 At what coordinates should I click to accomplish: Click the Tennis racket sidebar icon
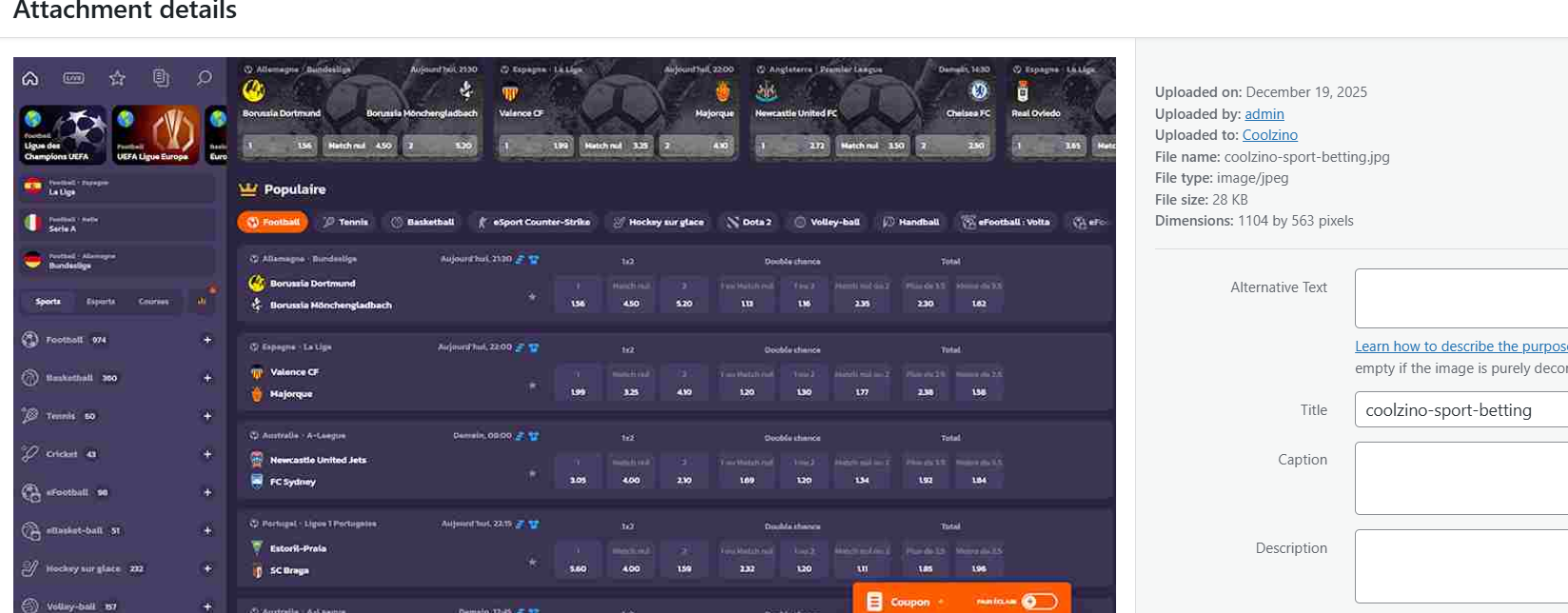tap(30, 416)
